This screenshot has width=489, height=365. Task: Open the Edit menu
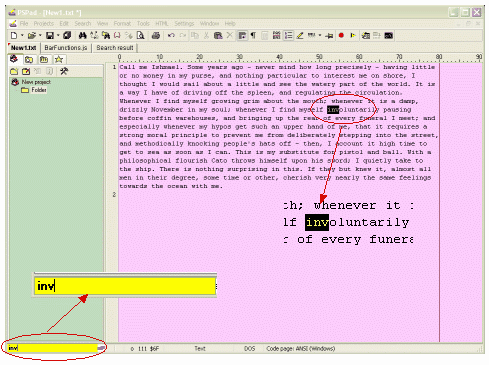tap(64, 23)
